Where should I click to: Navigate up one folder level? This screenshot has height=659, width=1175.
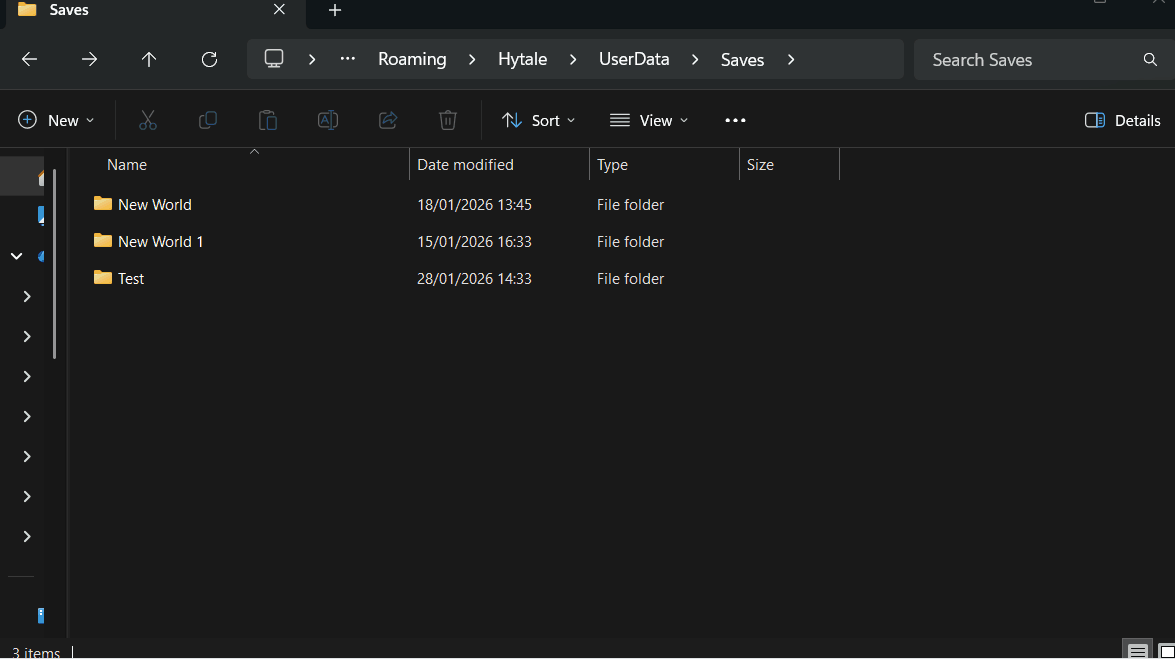pos(149,59)
